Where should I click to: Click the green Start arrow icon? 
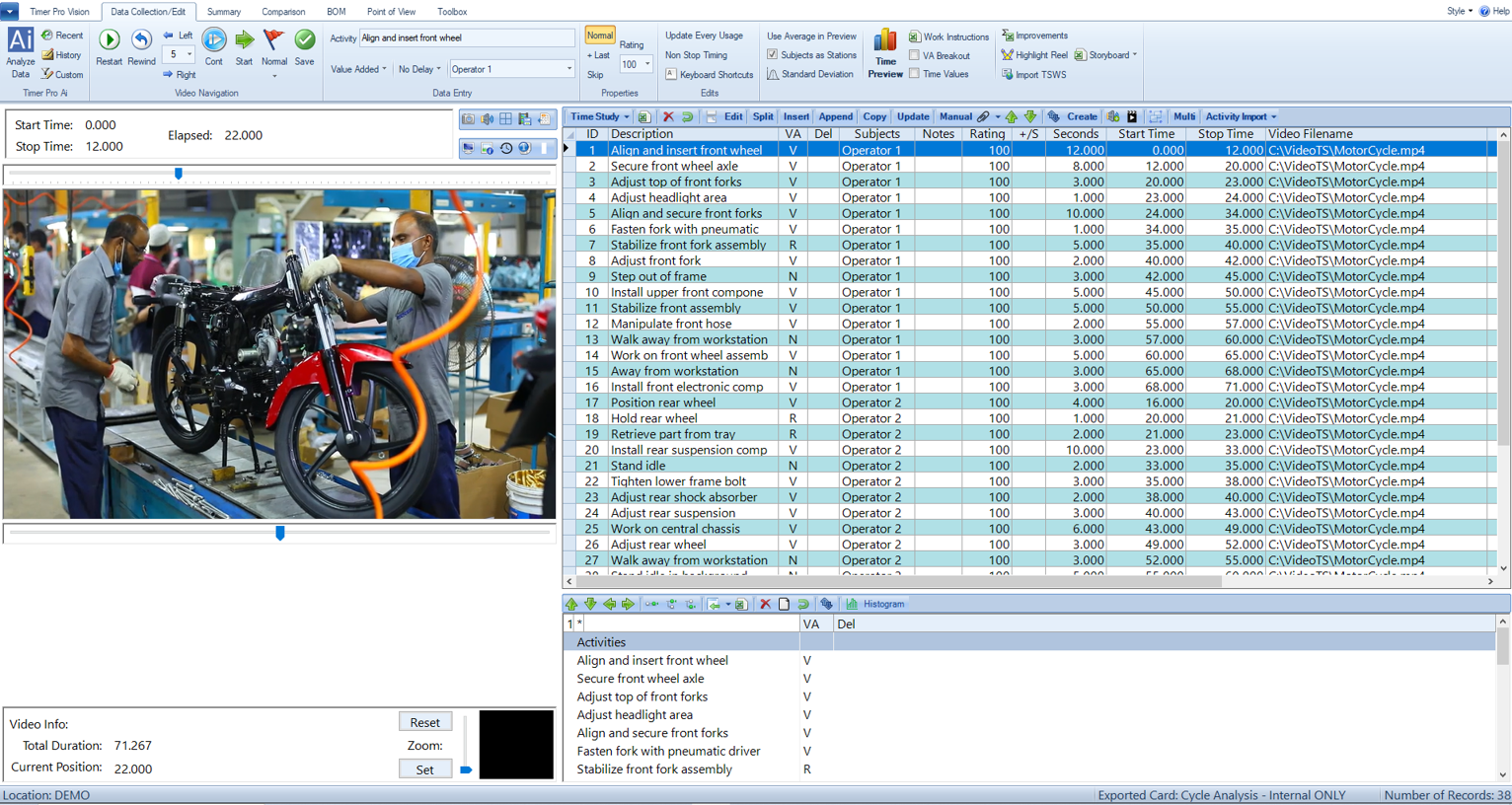coord(244,40)
